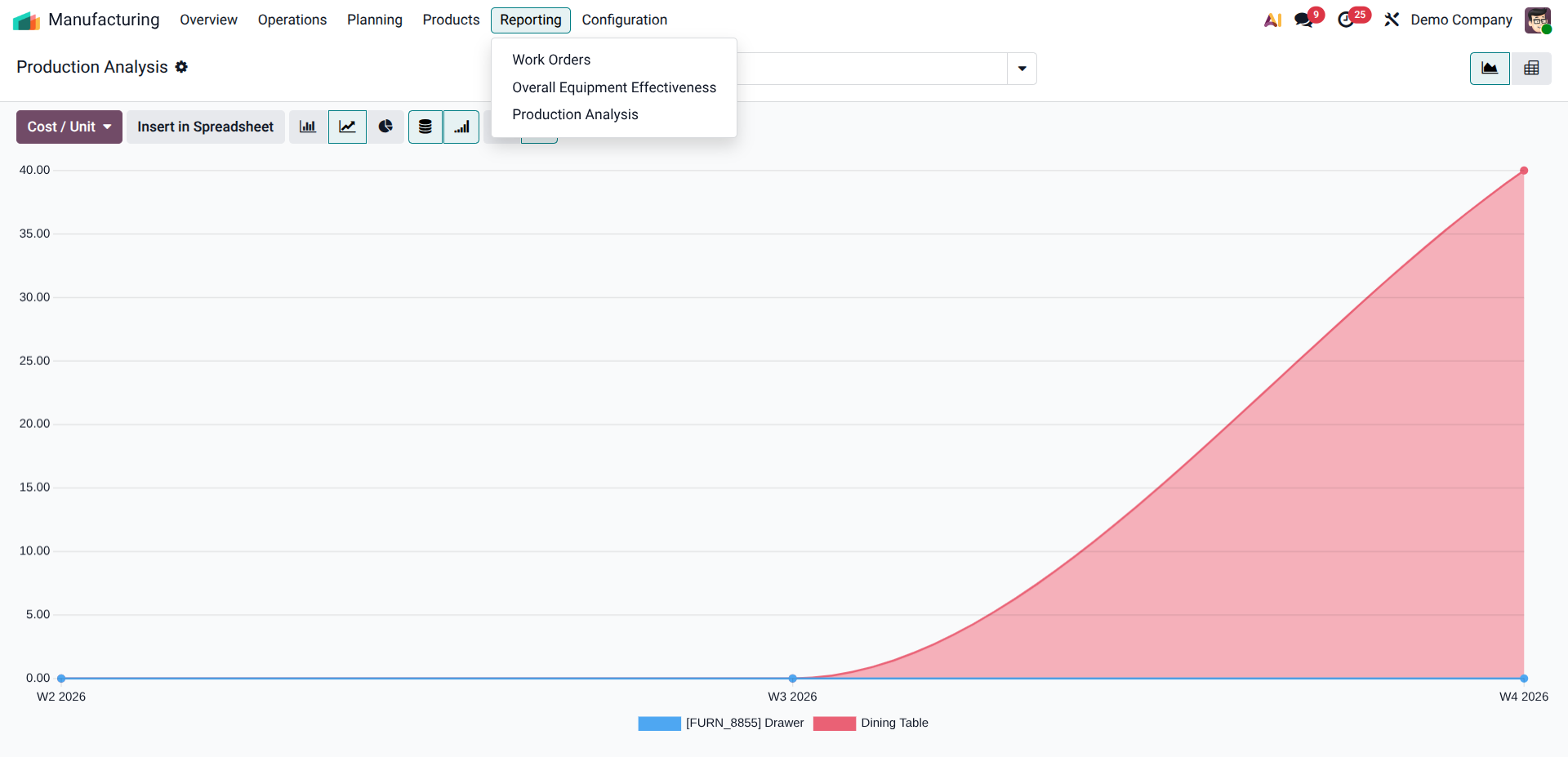Screen dimensions: 1568x757
Task: Switch to bar chart mode
Action: [308, 127]
